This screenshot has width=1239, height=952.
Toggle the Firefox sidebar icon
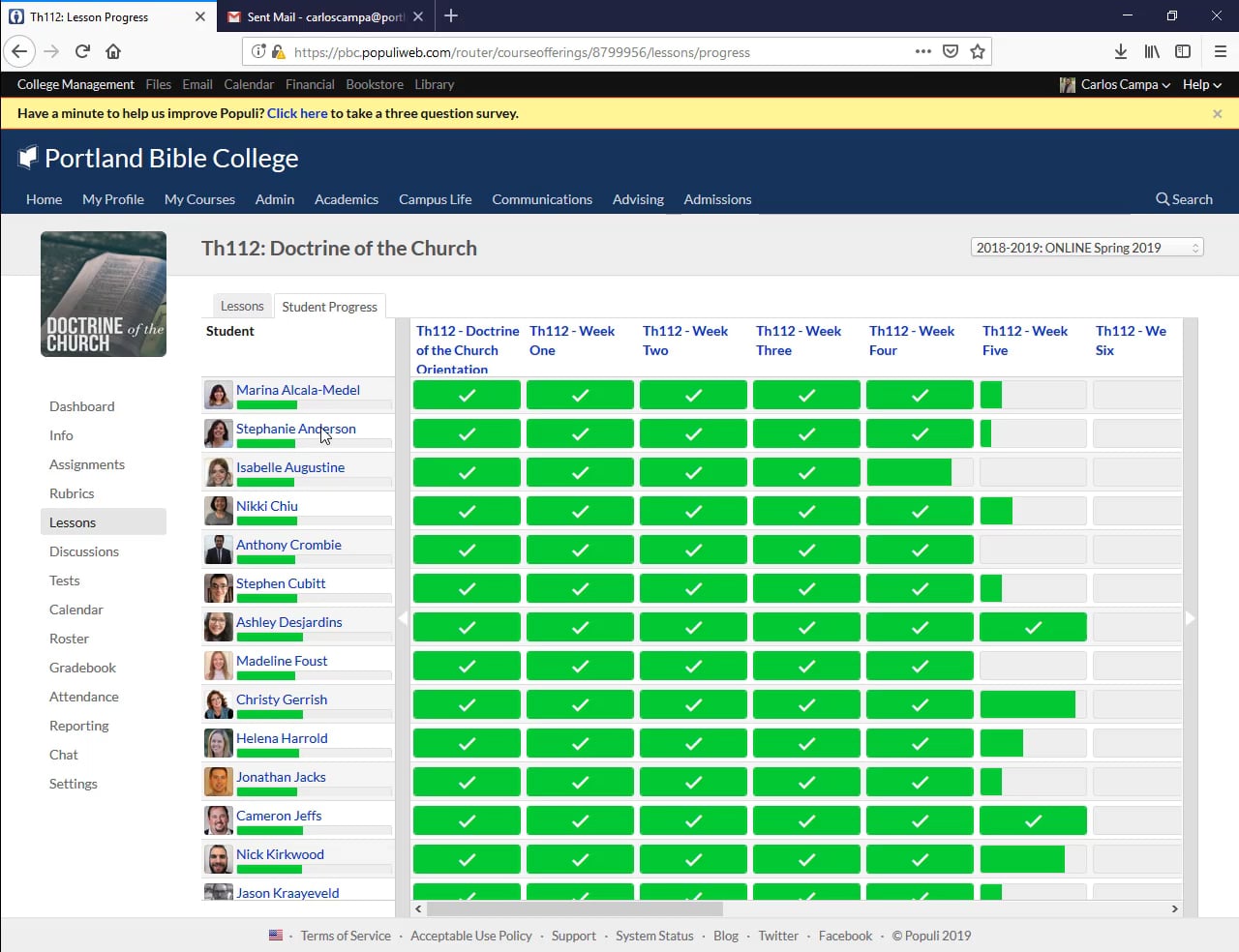point(1183,51)
